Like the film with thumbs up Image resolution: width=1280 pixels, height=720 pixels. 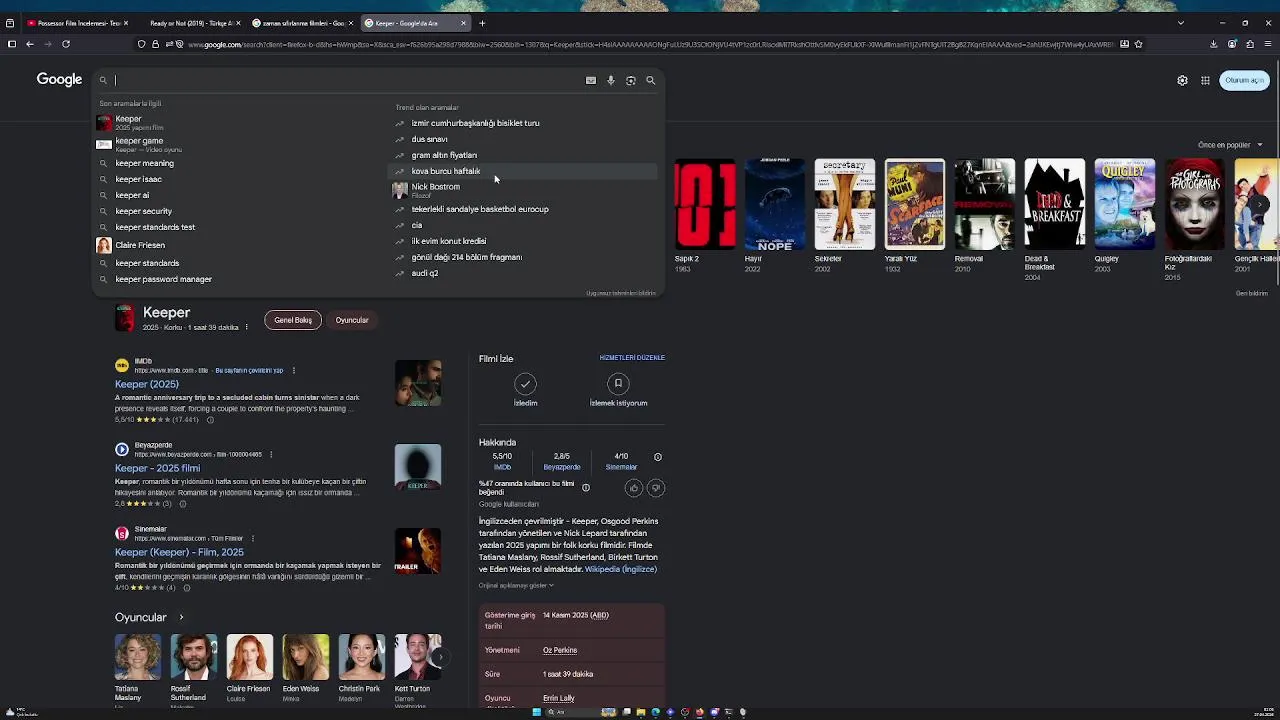634,488
